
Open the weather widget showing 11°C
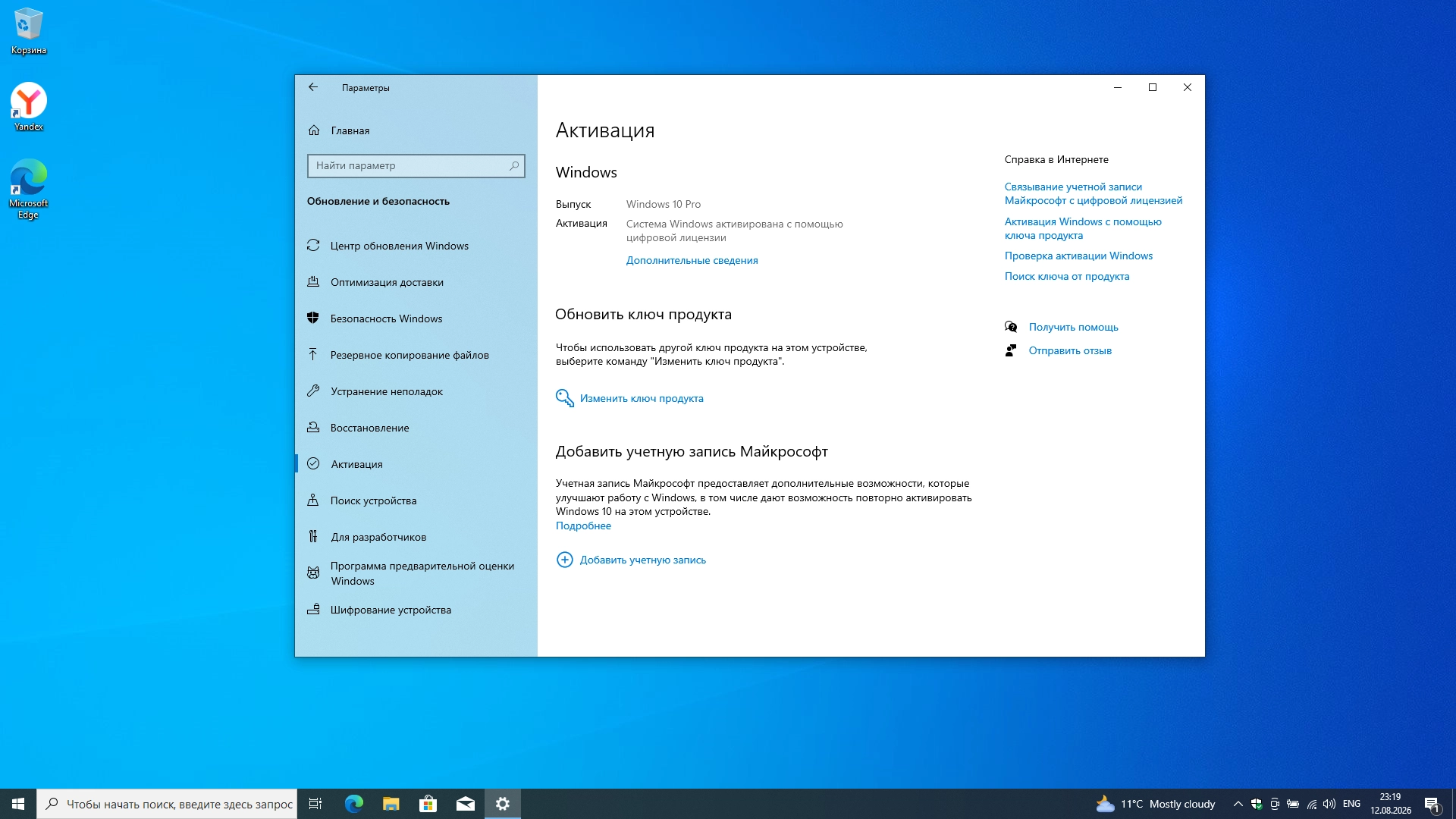coord(1156,804)
